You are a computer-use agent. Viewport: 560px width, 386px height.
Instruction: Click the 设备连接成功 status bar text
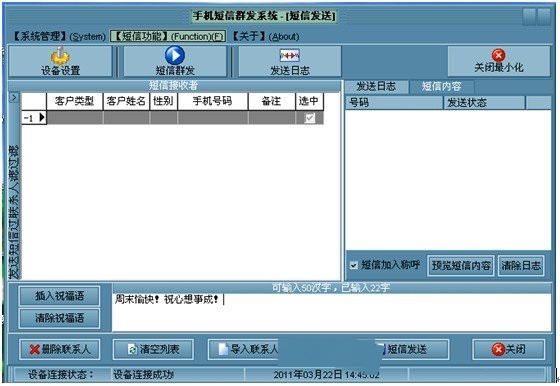click(143, 375)
